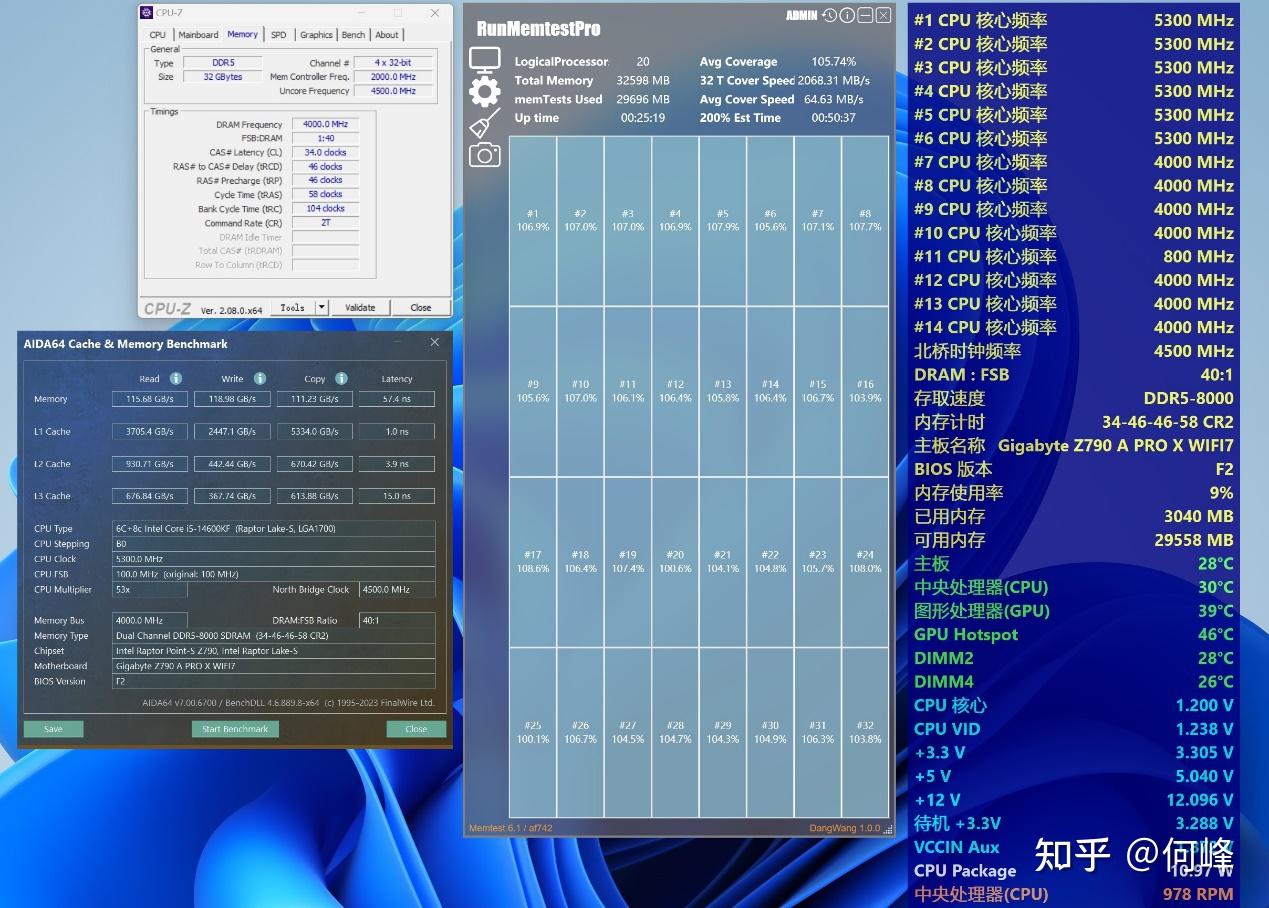Select memtest cell #16 showing 103.9%

[x=865, y=391]
